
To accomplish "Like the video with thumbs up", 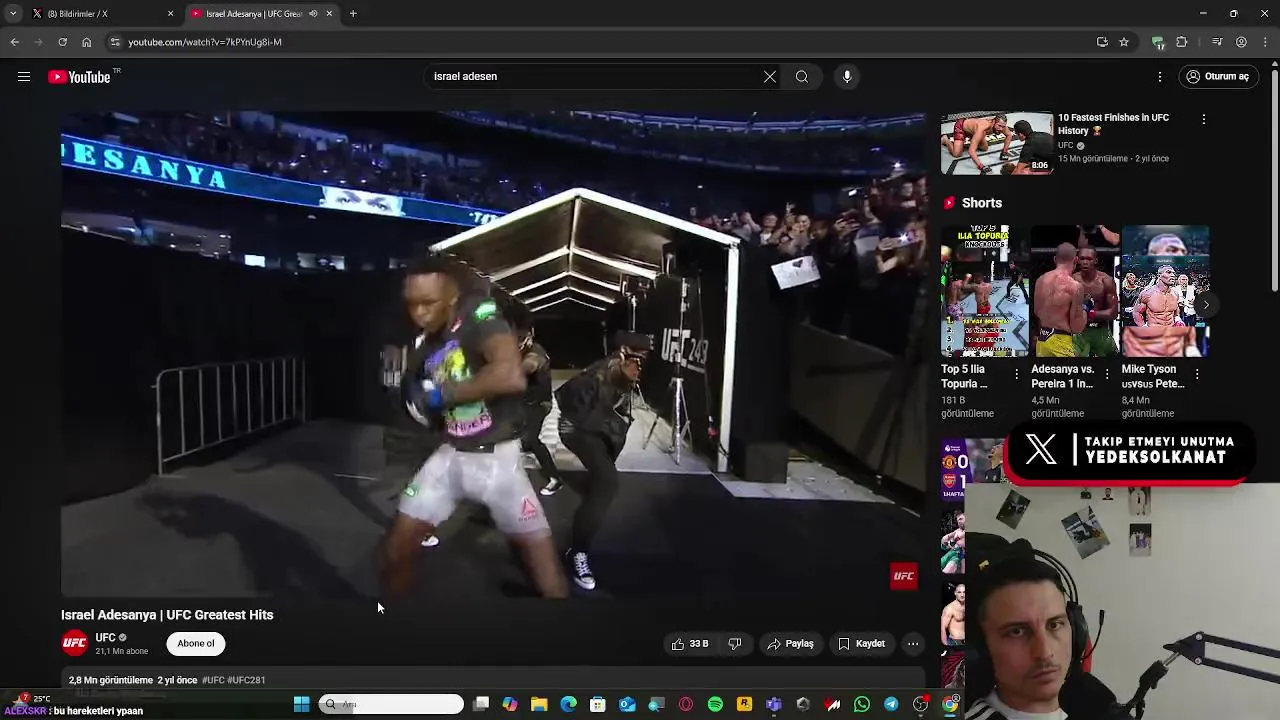I will [x=690, y=644].
